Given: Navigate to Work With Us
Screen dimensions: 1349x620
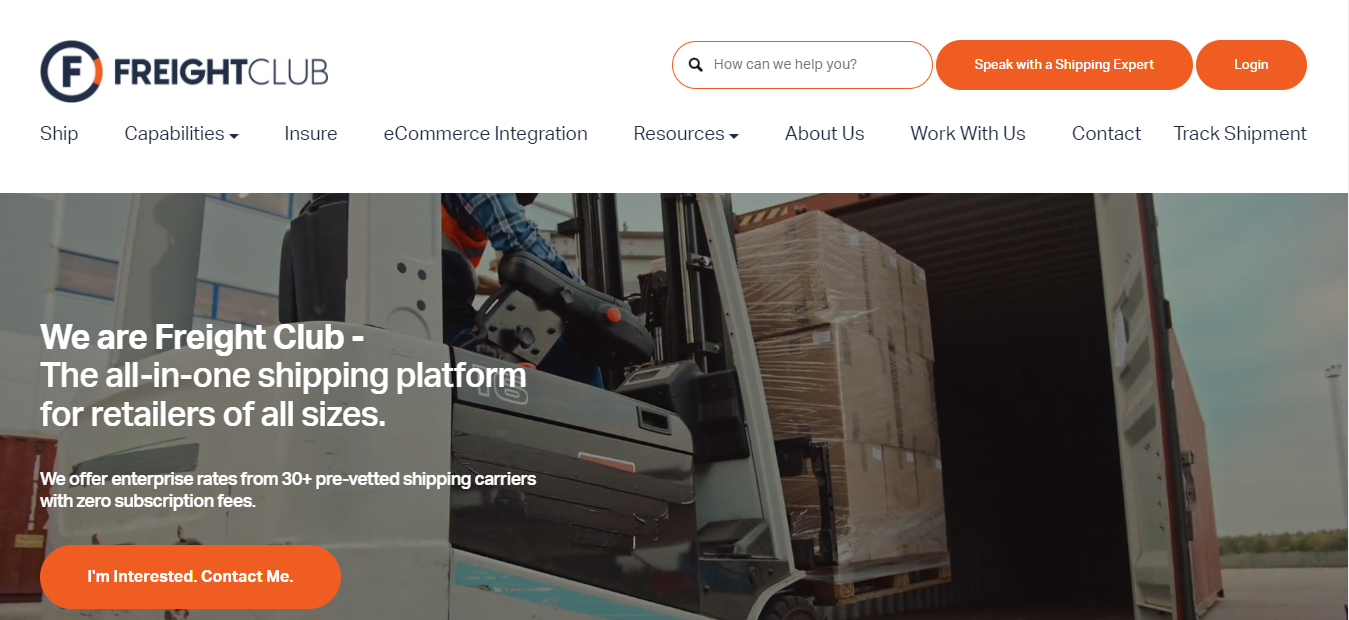Looking at the screenshot, I should click(x=968, y=134).
